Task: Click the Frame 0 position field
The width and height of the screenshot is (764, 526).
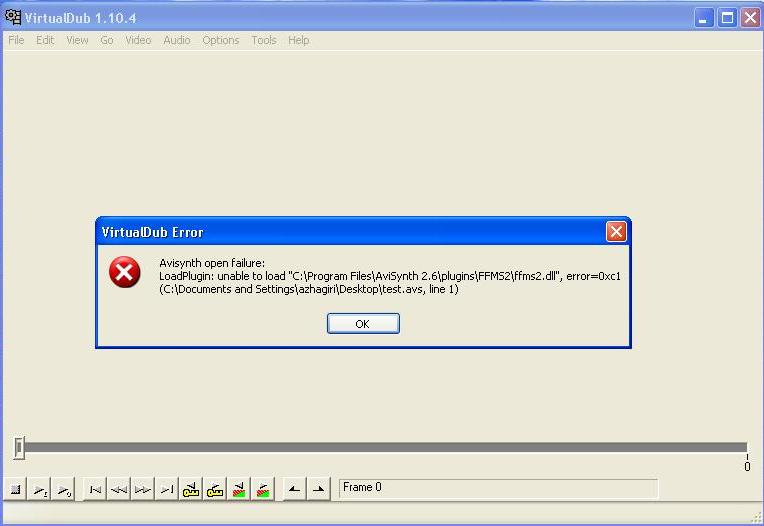Action: (x=498, y=488)
